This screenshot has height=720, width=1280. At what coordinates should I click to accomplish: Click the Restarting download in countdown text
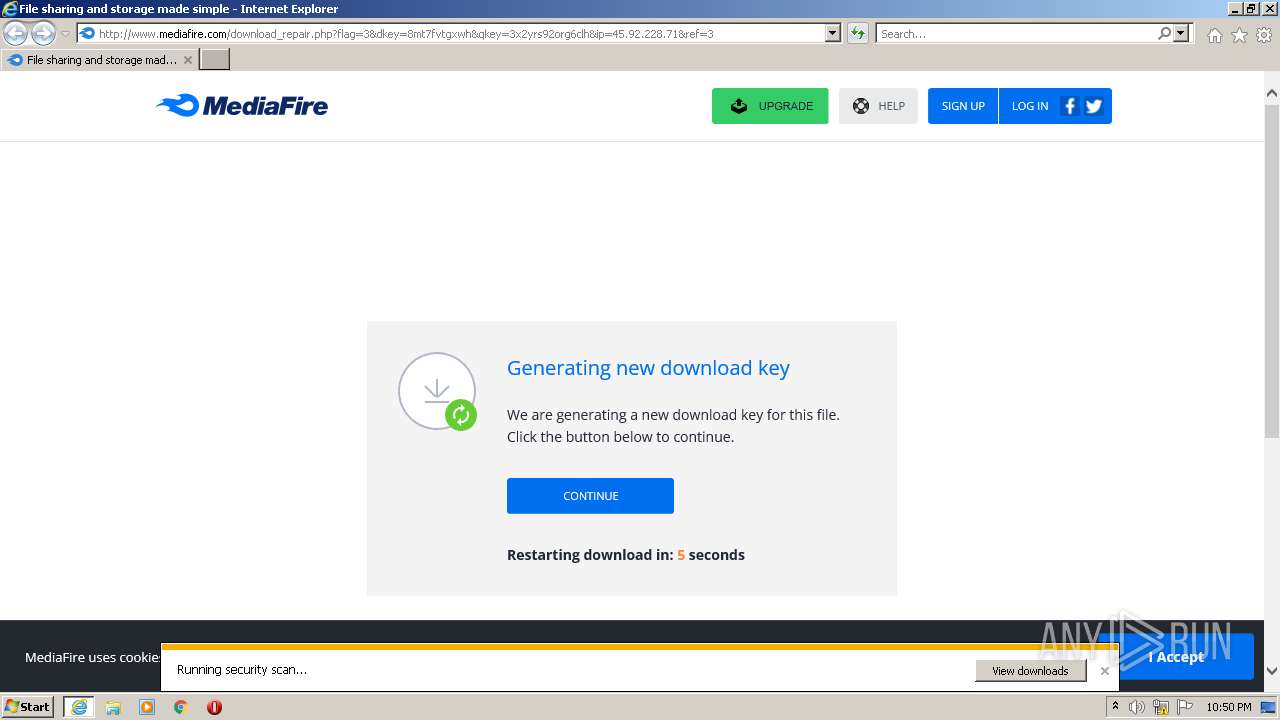coord(626,555)
